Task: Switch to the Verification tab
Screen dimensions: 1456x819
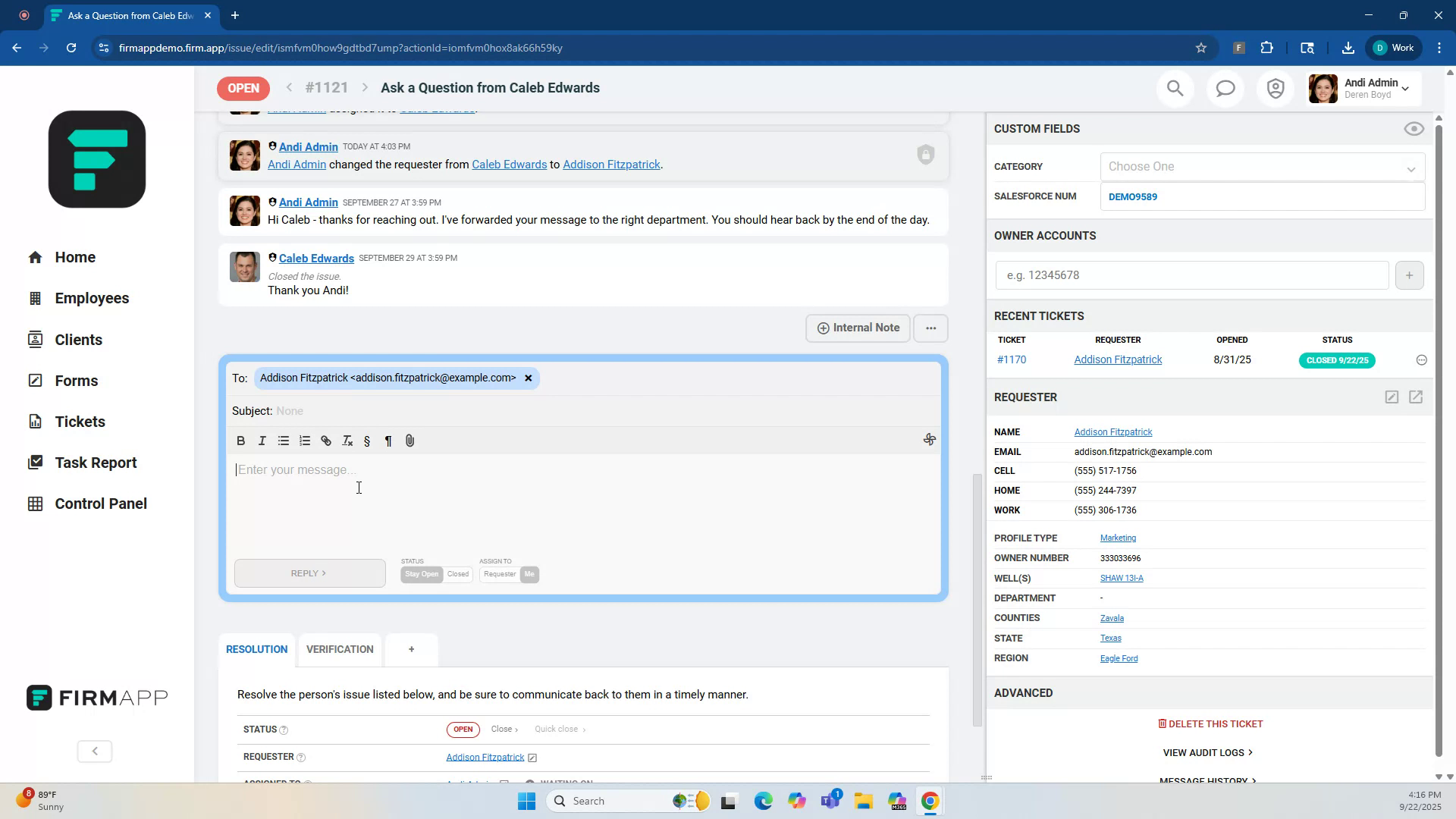Action: [x=339, y=649]
